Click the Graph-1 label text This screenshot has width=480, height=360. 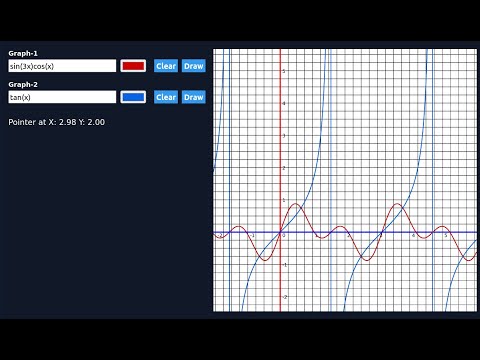(23, 53)
